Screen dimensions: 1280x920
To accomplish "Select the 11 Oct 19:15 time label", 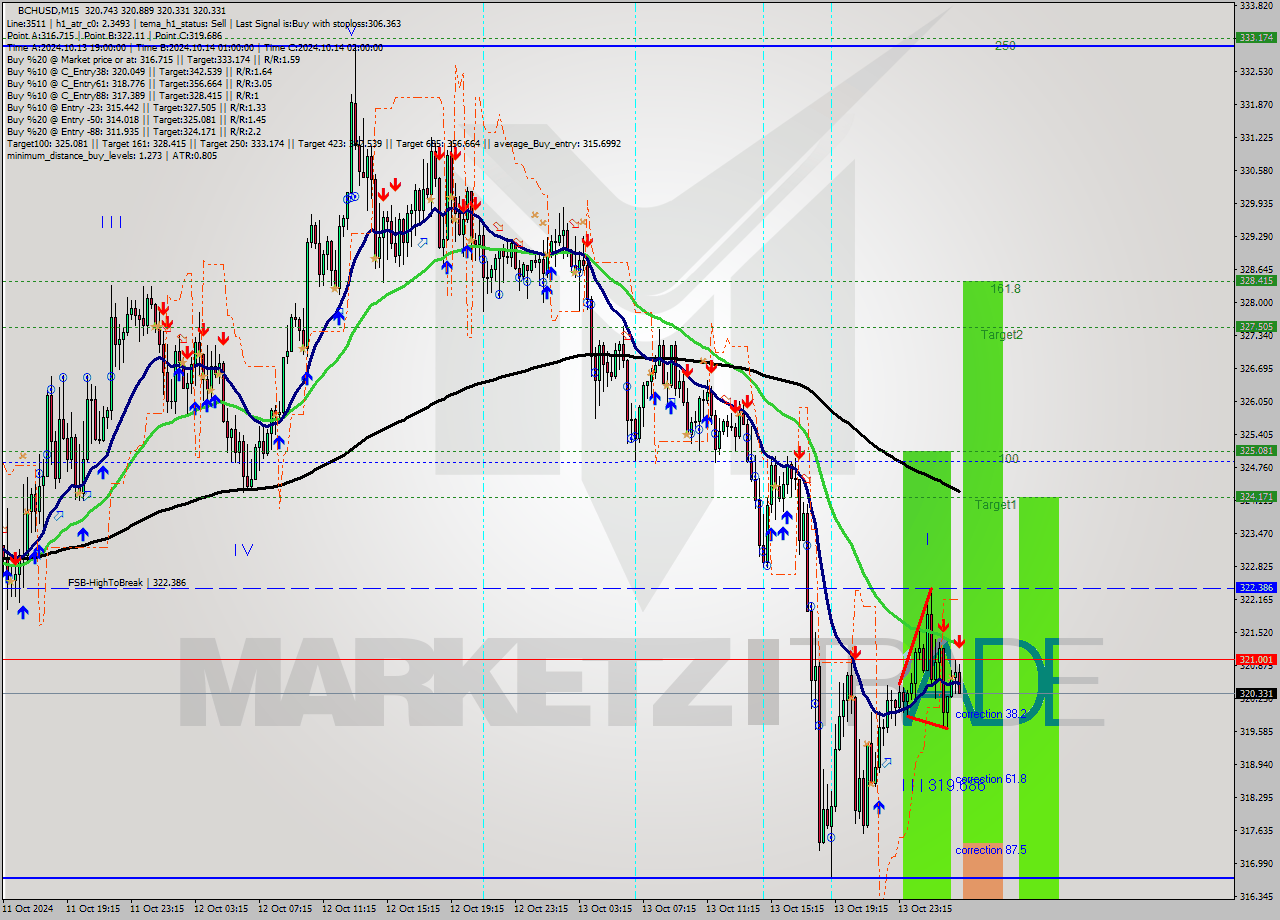I will coord(93,909).
